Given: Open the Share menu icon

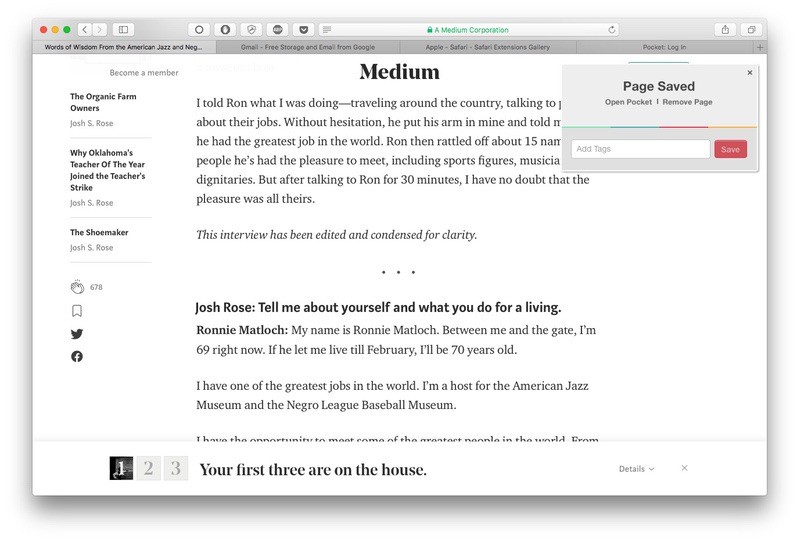Looking at the screenshot, I should coord(725,30).
